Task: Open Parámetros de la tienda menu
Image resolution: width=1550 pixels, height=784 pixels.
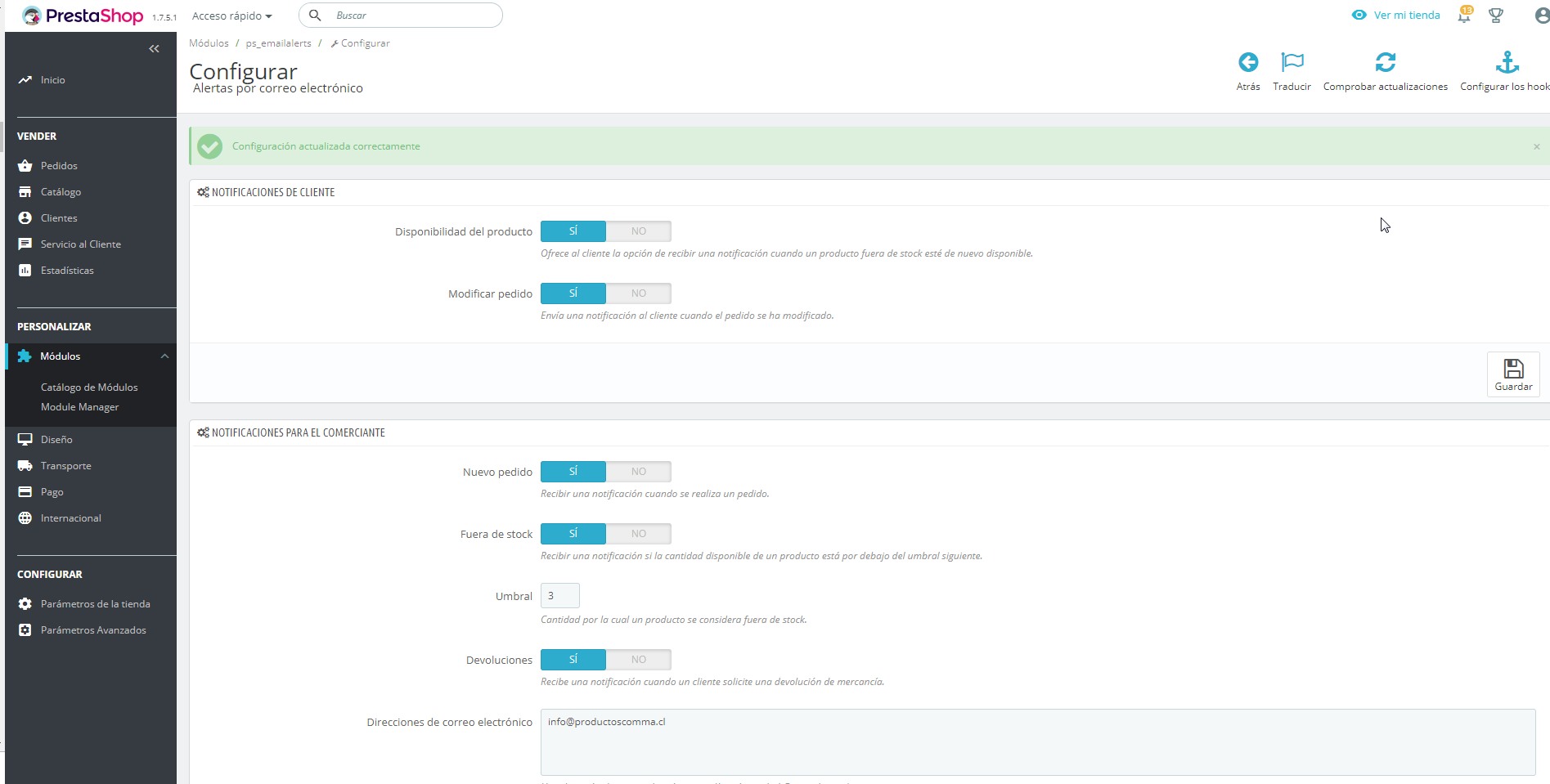Action: pyautogui.click(x=96, y=603)
